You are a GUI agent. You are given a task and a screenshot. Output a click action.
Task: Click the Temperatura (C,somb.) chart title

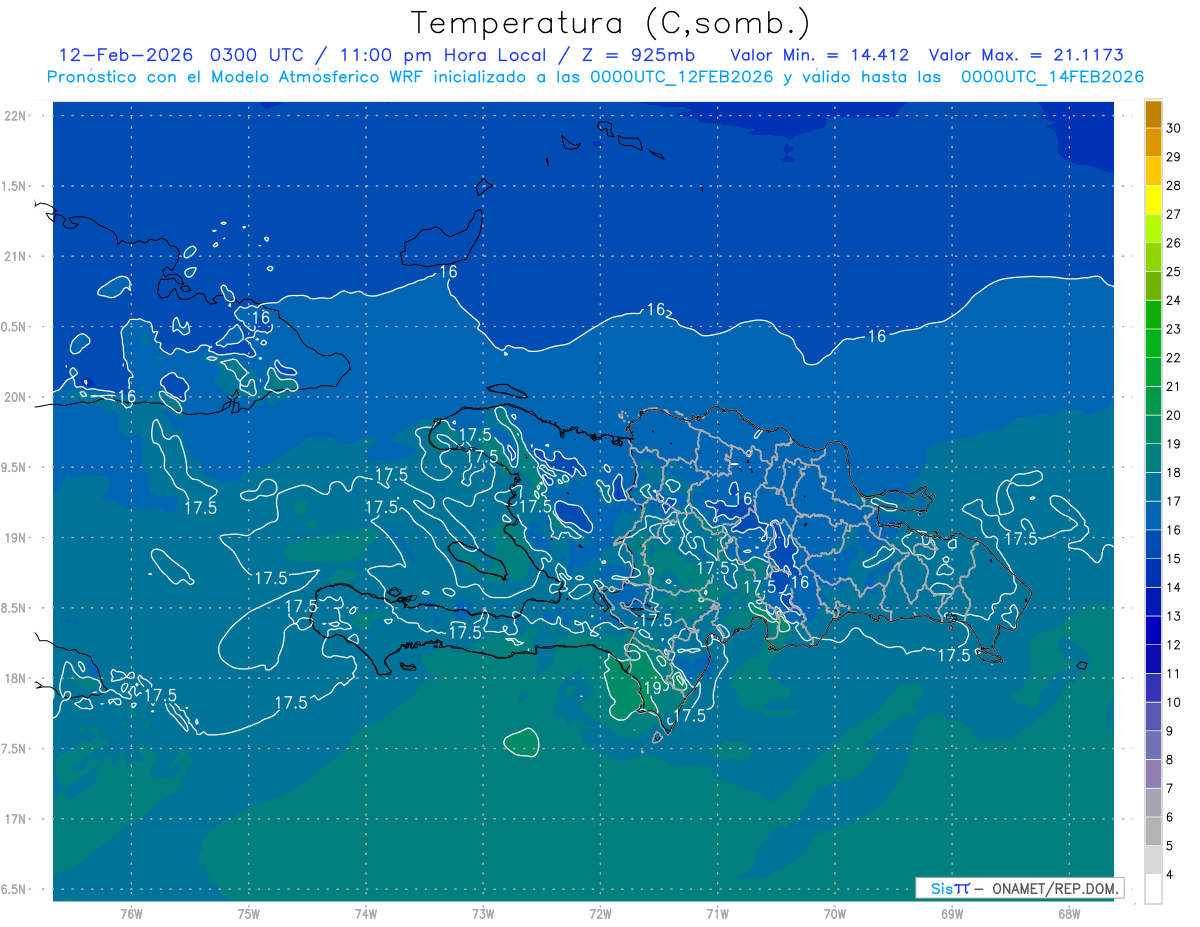coord(611,22)
